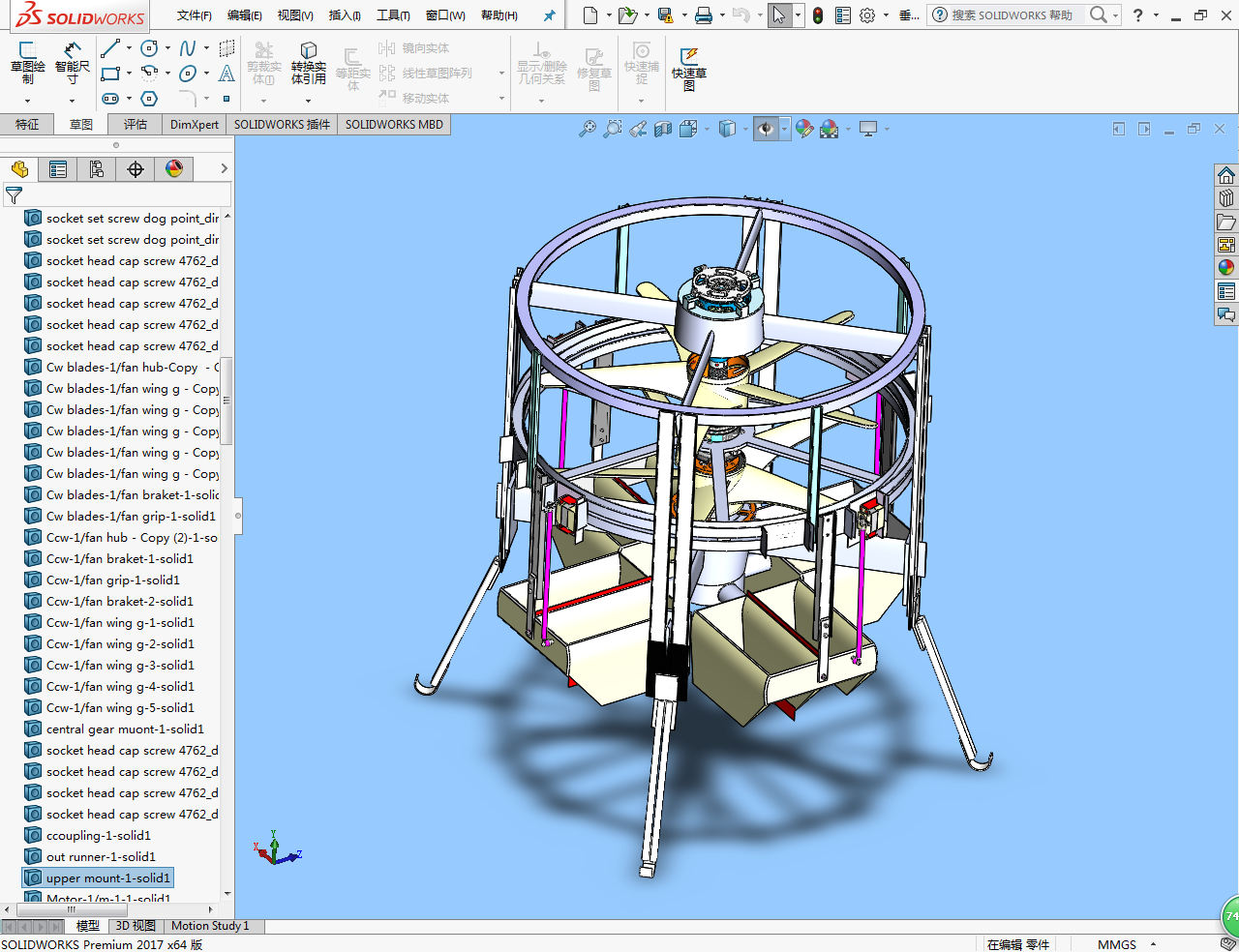
Task: Expand the feature manager tabs chevron
Action: click(x=224, y=168)
